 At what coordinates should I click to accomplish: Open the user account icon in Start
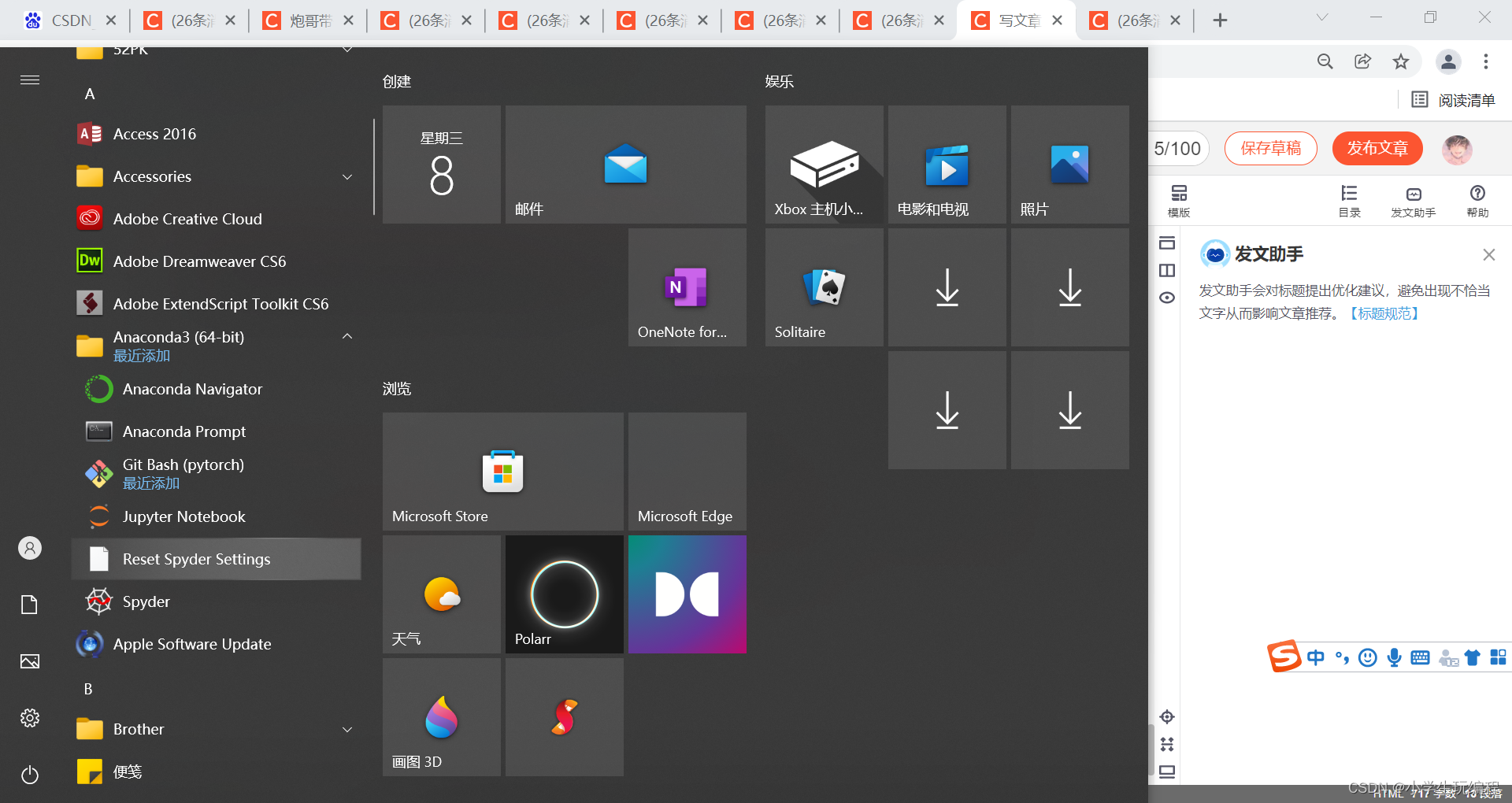[x=30, y=548]
